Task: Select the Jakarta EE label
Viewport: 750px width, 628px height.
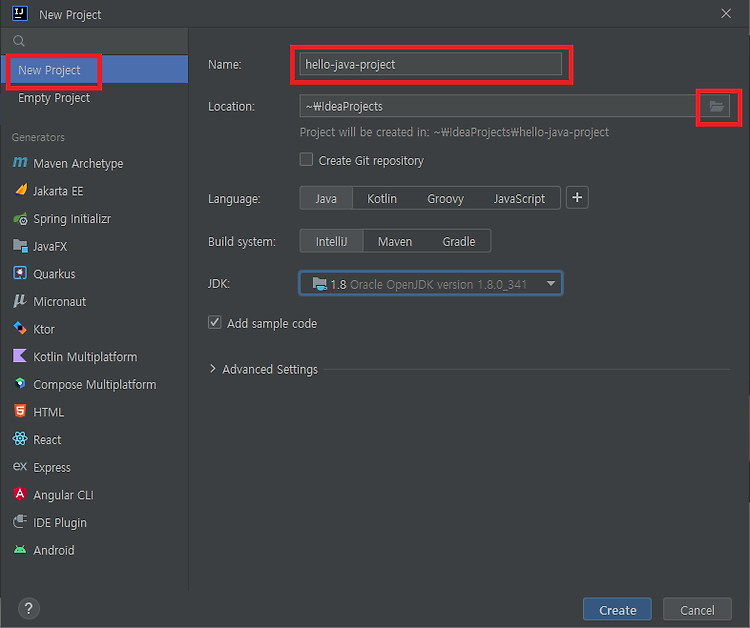Action: [x=58, y=191]
